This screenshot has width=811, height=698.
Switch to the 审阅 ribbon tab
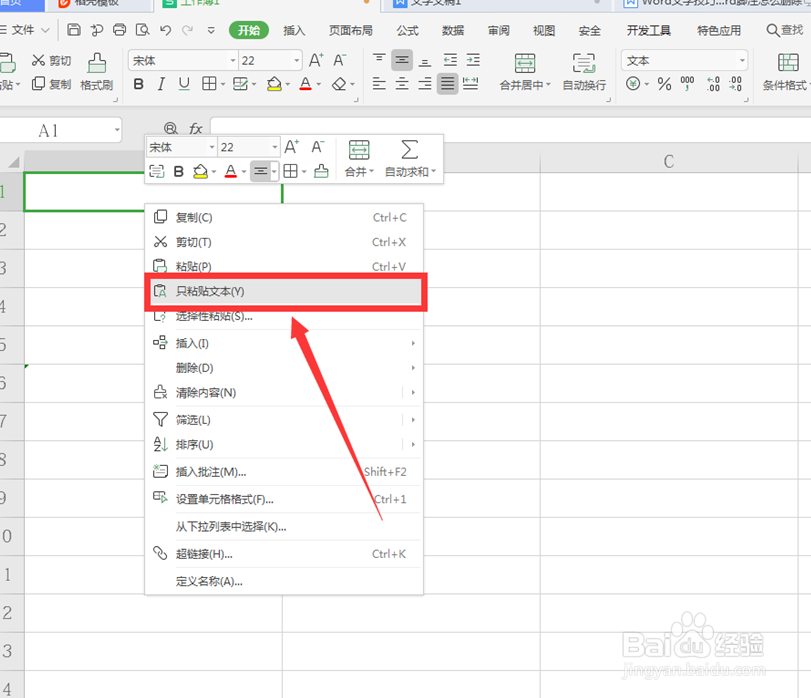click(499, 31)
